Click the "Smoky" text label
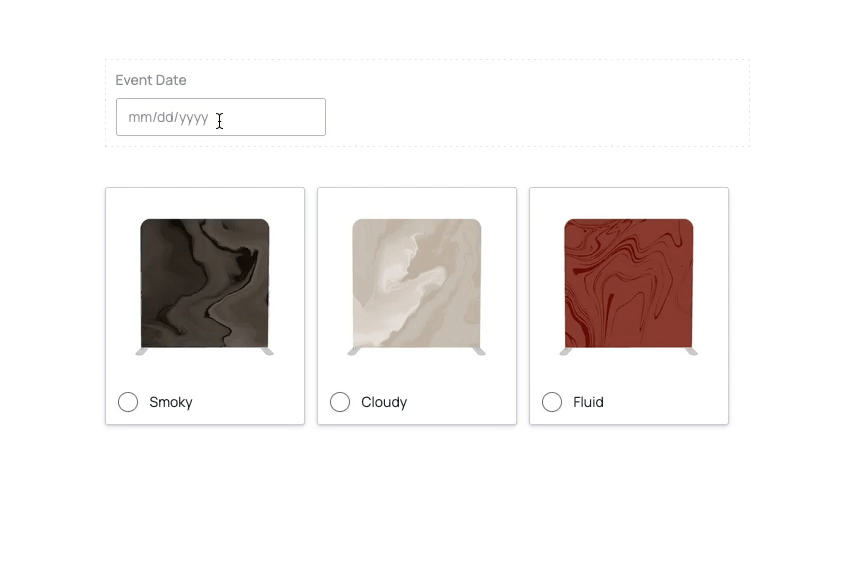This screenshot has width=850, height=578. [171, 402]
